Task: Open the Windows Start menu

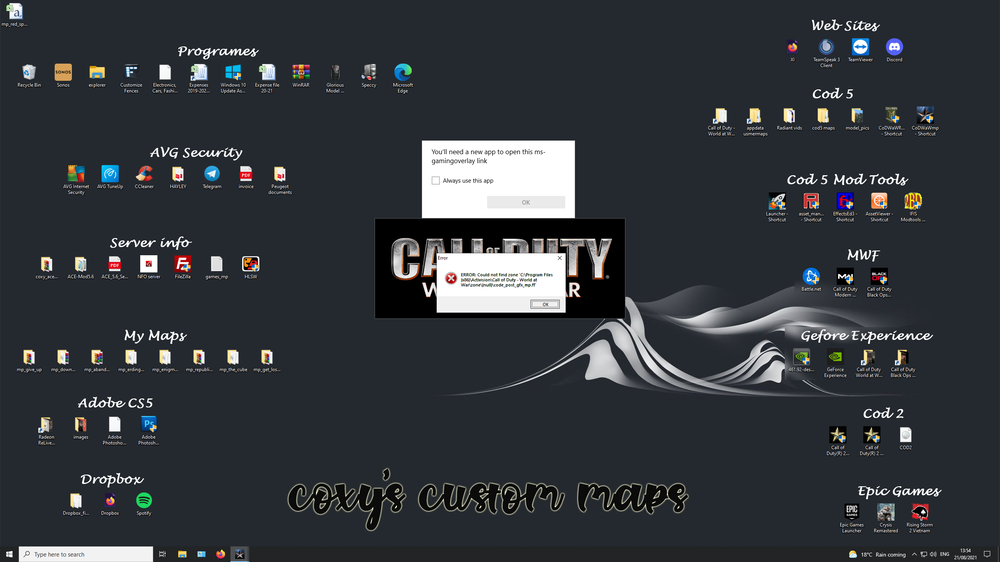Action: pyautogui.click(x=9, y=554)
